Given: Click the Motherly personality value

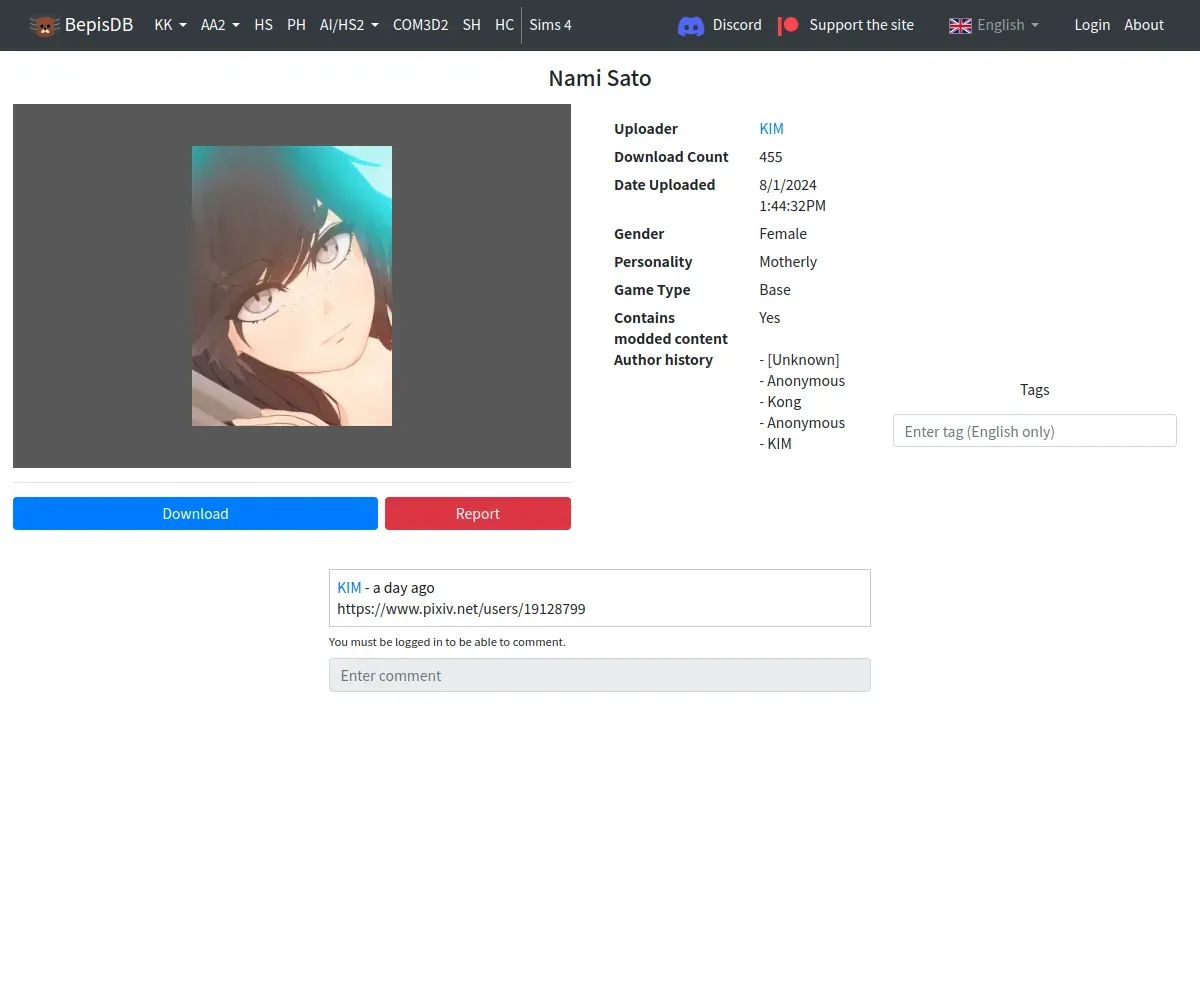Looking at the screenshot, I should tap(788, 262).
